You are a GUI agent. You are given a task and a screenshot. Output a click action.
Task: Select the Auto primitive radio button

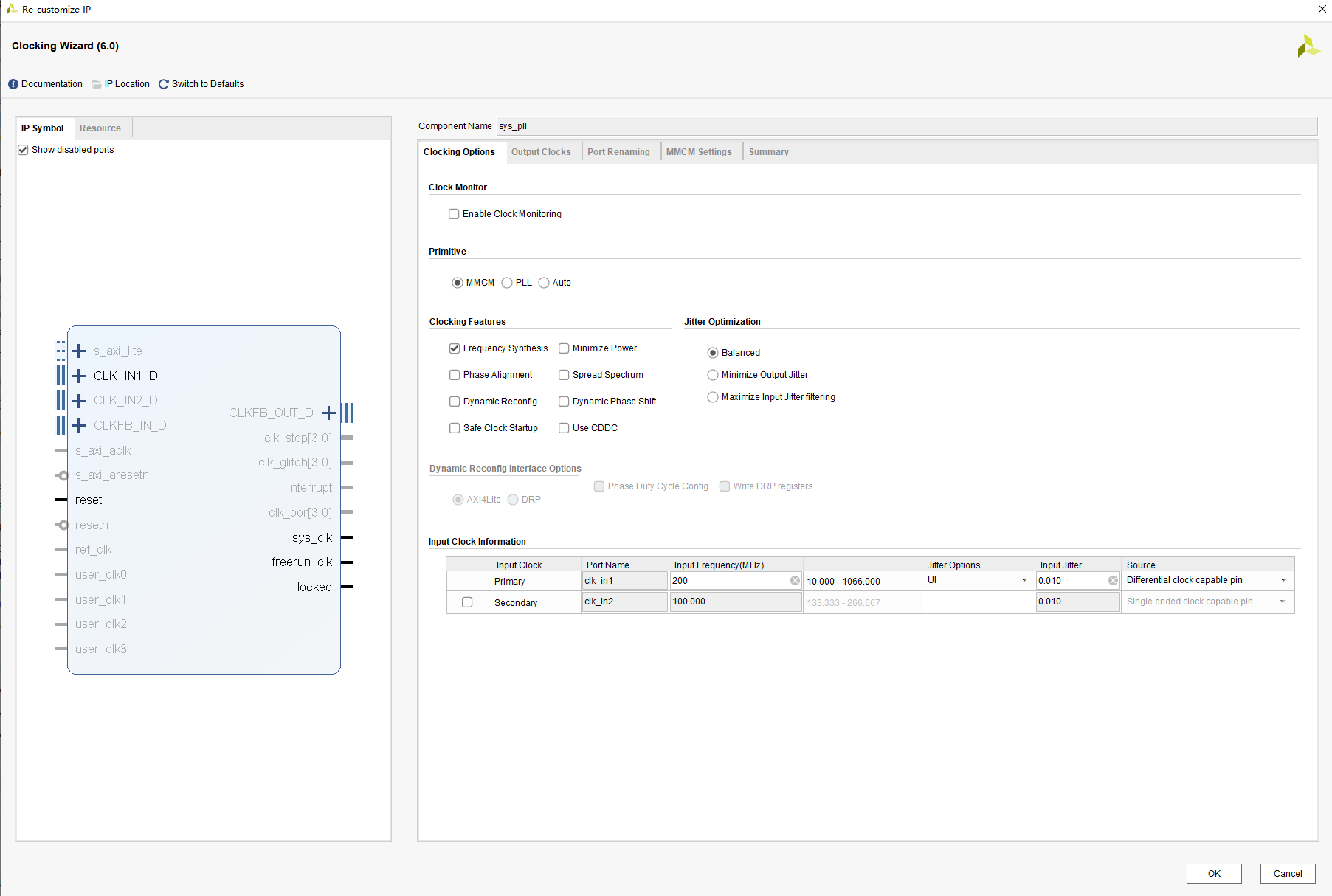click(544, 283)
